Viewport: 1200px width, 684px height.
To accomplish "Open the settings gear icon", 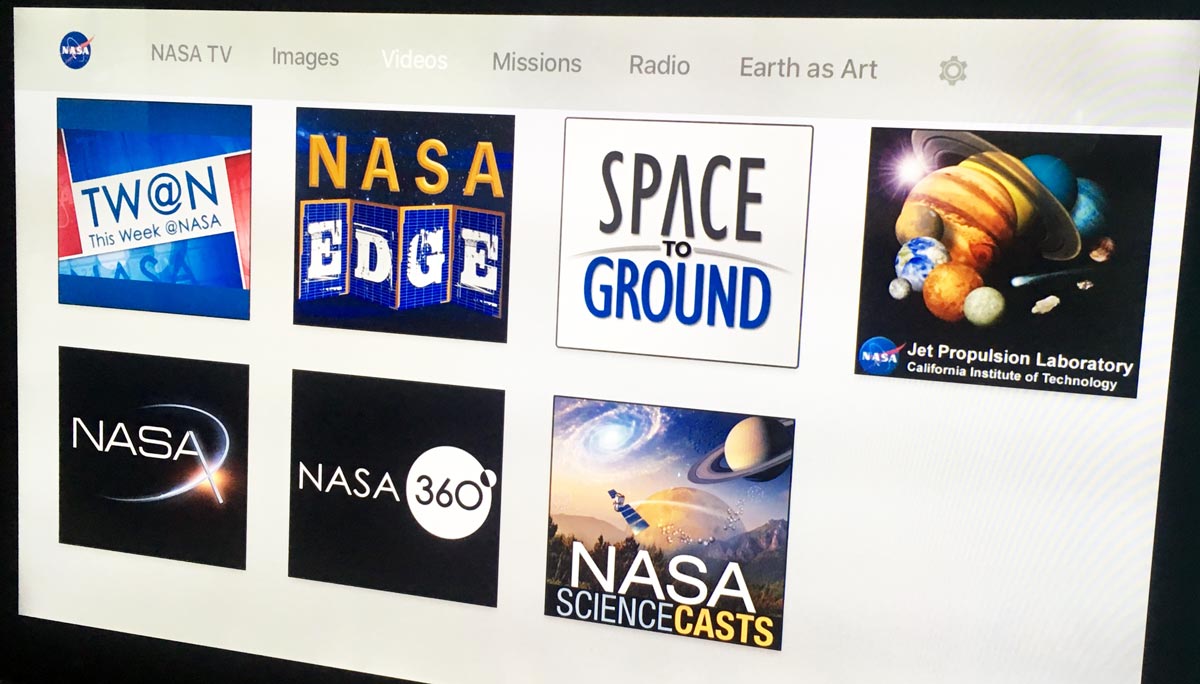I will click(953, 71).
